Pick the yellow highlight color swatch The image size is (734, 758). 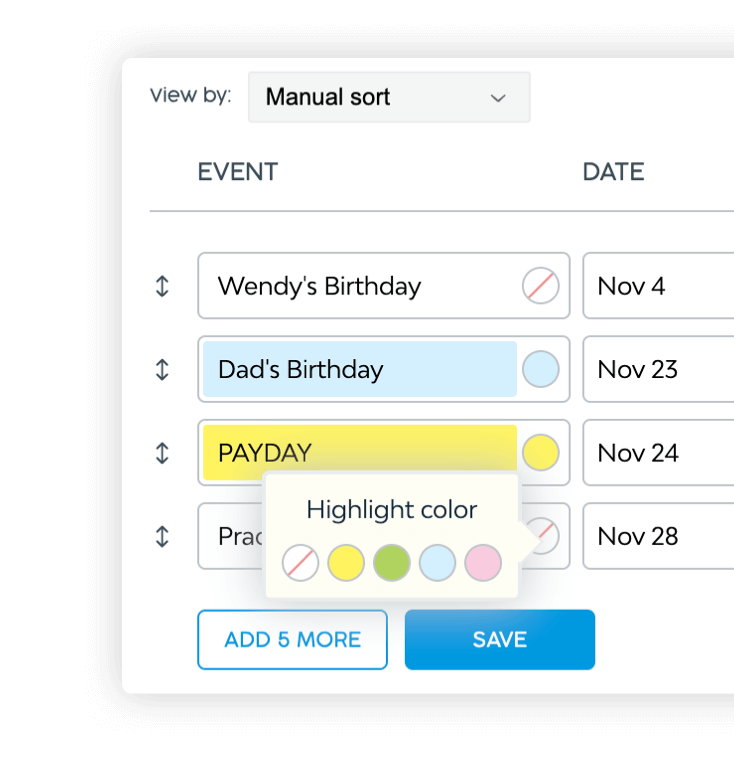(346, 563)
